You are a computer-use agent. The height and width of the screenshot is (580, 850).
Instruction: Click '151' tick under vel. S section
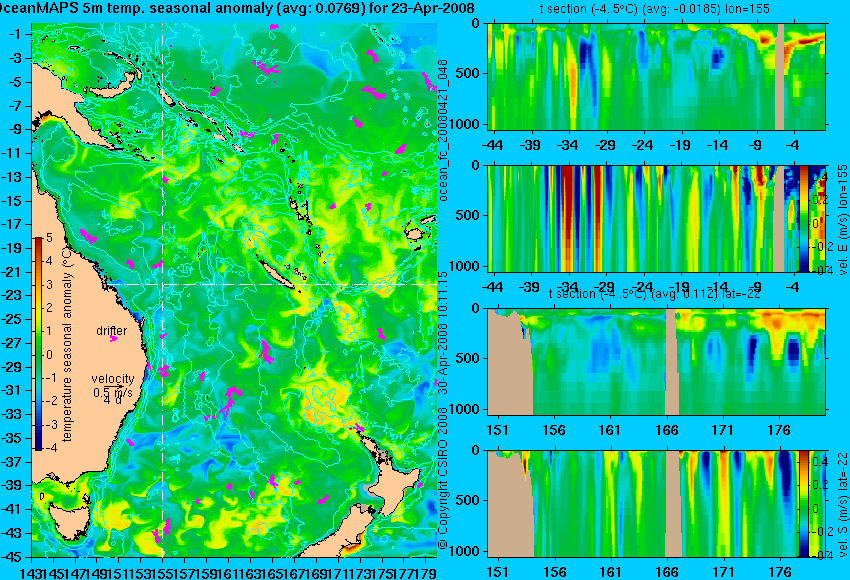(497, 572)
